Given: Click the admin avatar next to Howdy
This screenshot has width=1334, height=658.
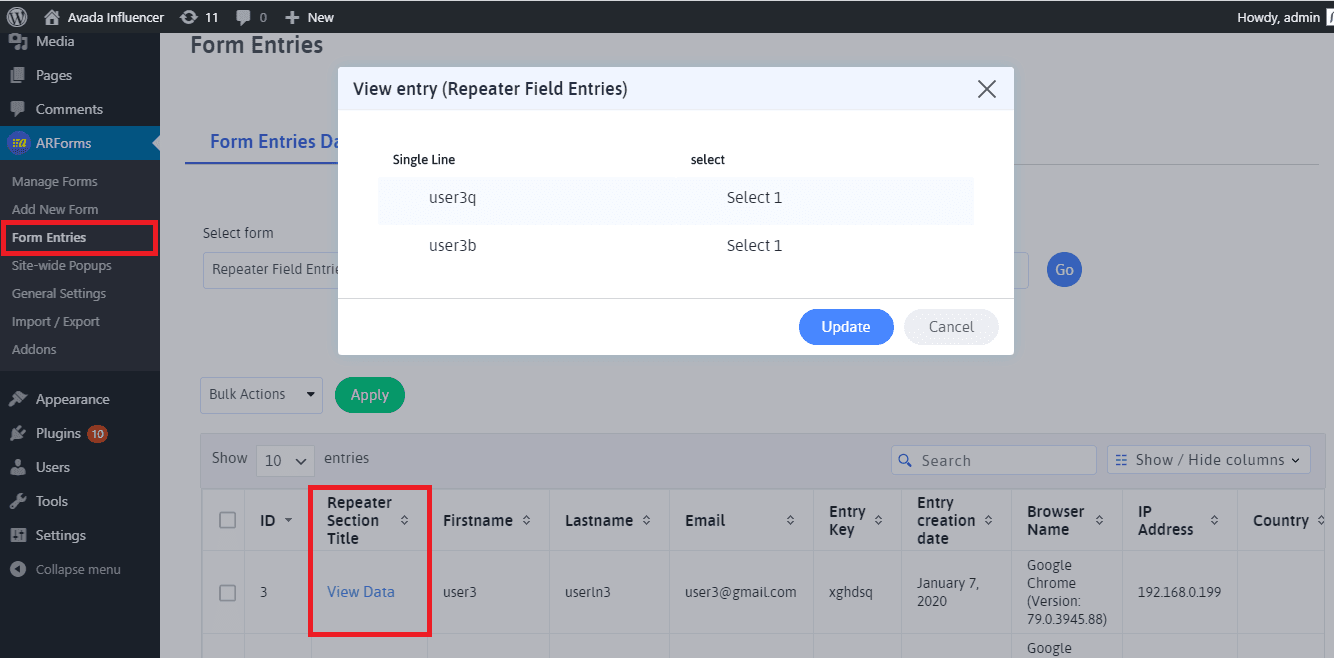Looking at the screenshot, I should click(x=1329, y=17).
